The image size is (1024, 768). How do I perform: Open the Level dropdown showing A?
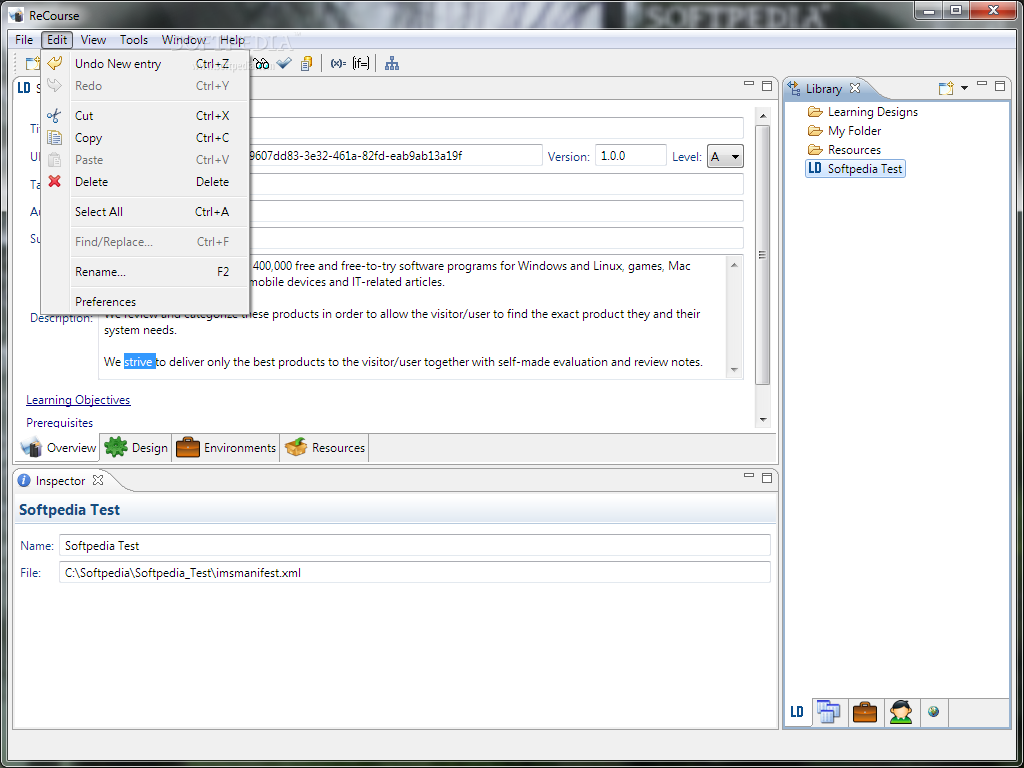coord(725,156)
